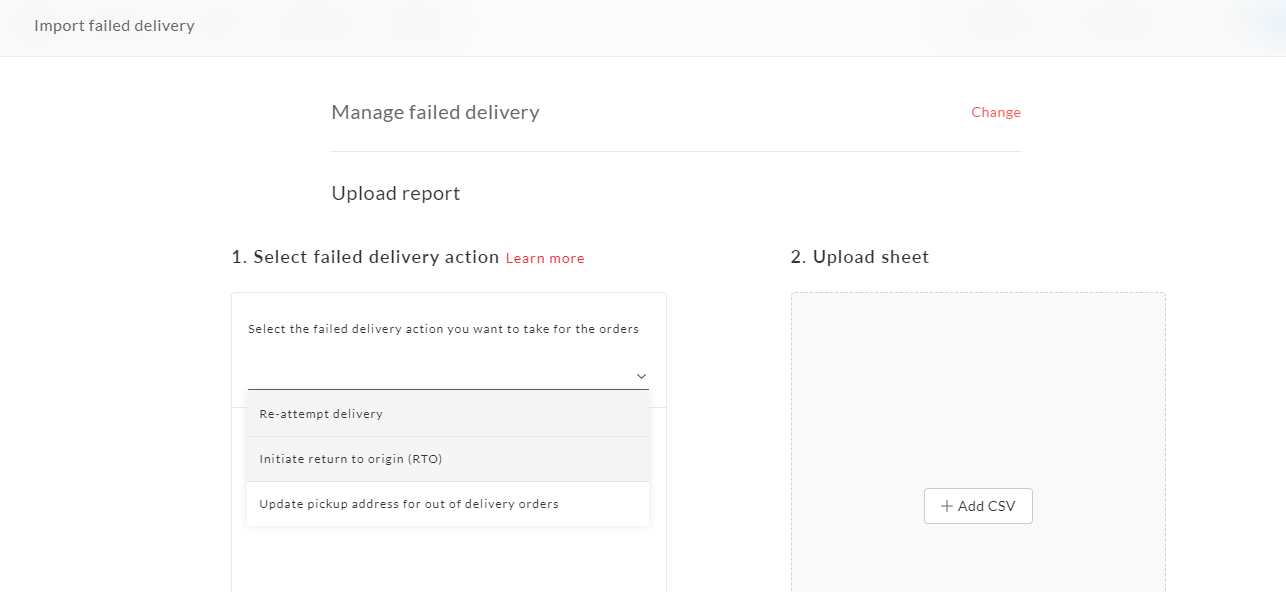1286x592 pixels.
Task: Select Re-attempt delivery option
Action: 448,414
